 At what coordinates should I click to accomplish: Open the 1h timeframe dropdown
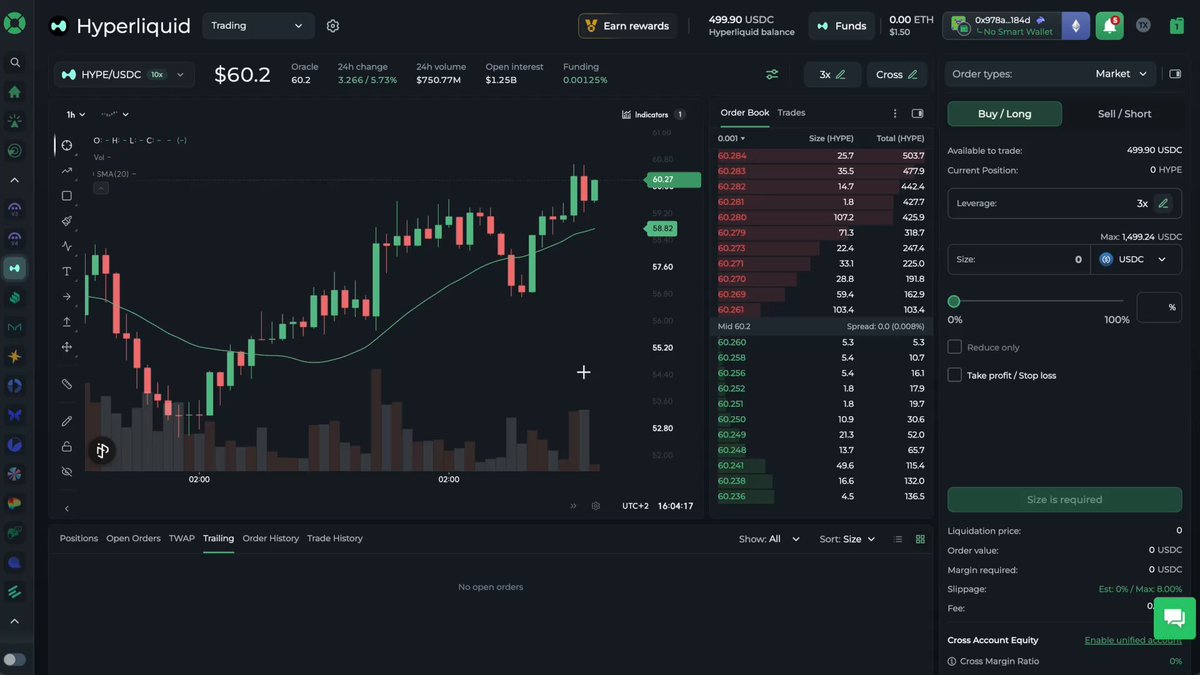coord(76,115)
